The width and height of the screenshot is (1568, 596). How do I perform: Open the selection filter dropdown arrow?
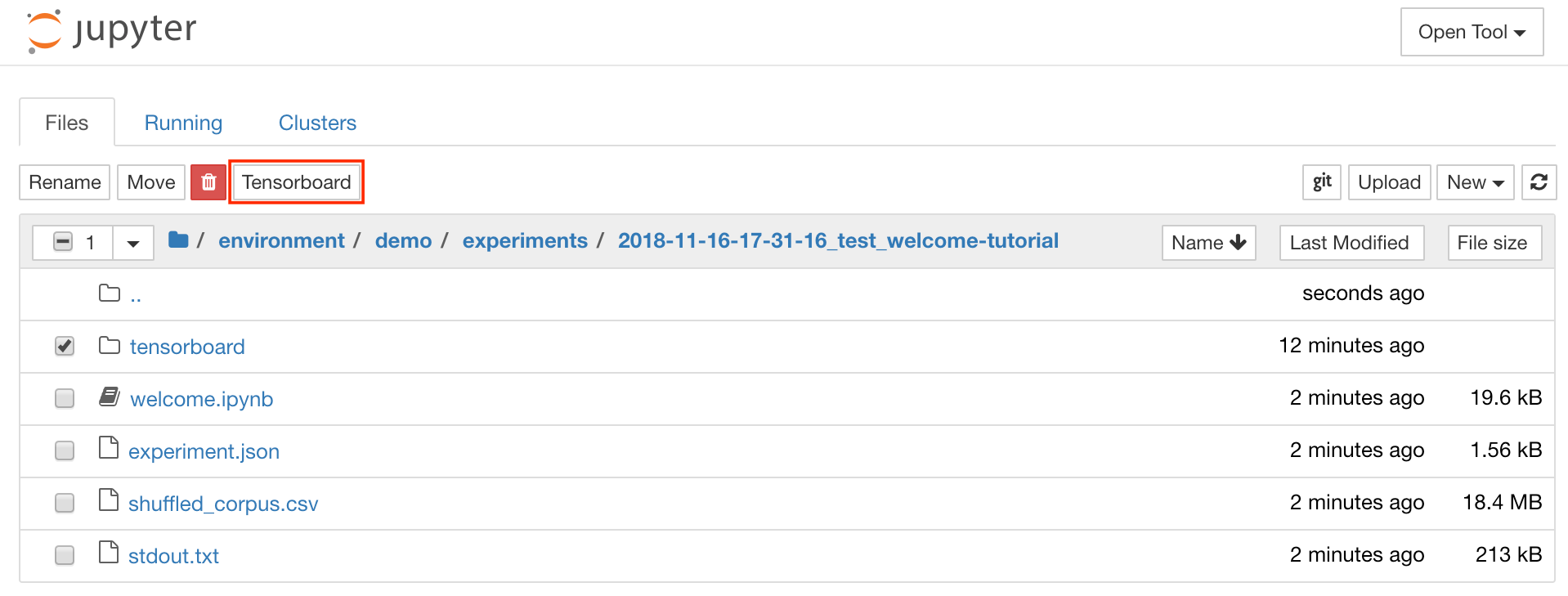tap(133, 243)
